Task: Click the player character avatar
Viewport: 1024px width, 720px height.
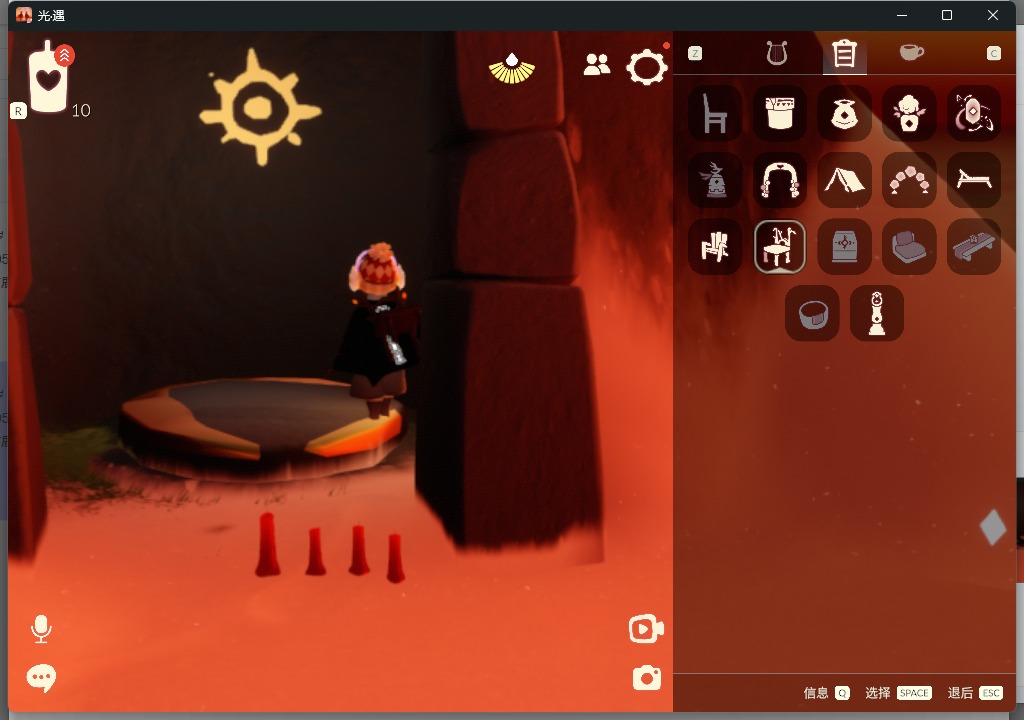Action: [377, 330]
